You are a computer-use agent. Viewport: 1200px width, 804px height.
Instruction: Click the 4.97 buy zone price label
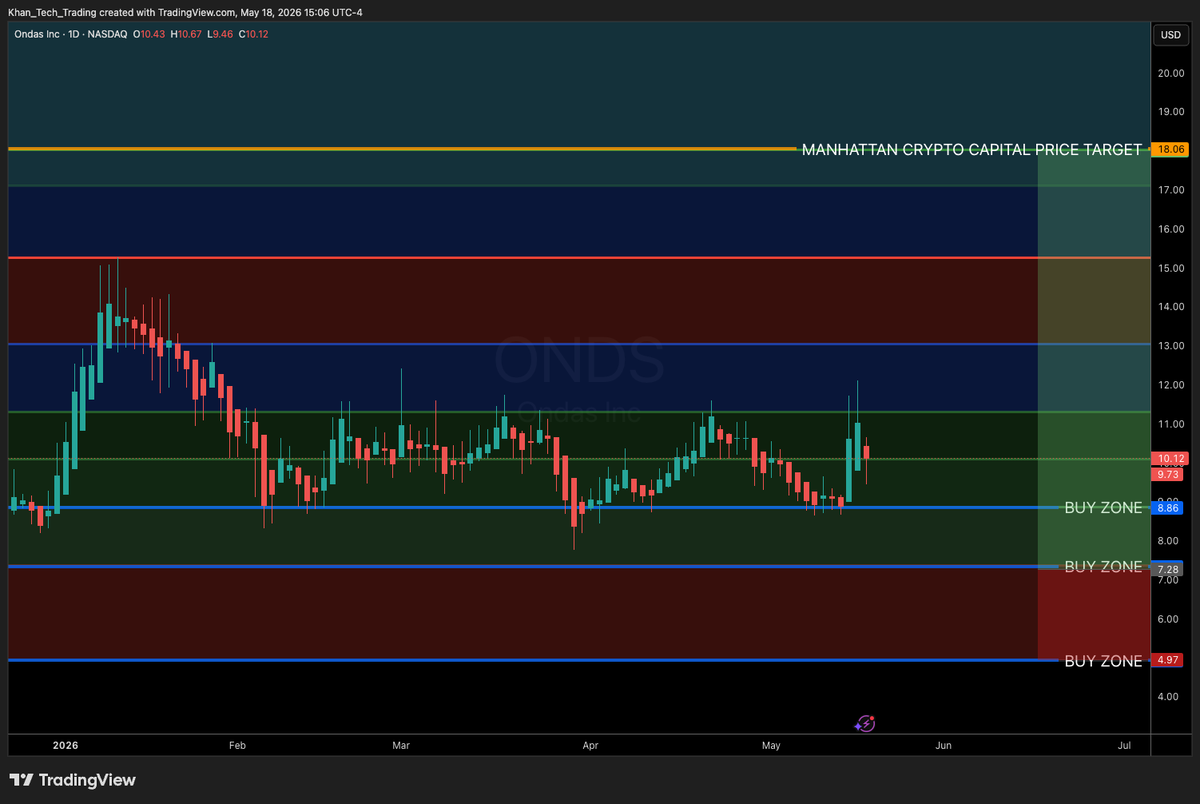[1169, 660]
